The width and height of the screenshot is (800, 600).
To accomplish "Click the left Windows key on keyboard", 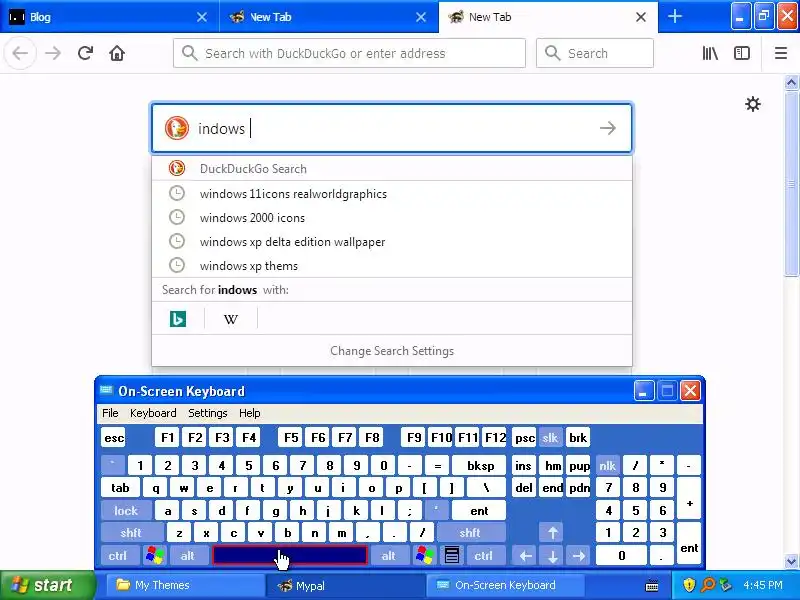I will (155, 555).
